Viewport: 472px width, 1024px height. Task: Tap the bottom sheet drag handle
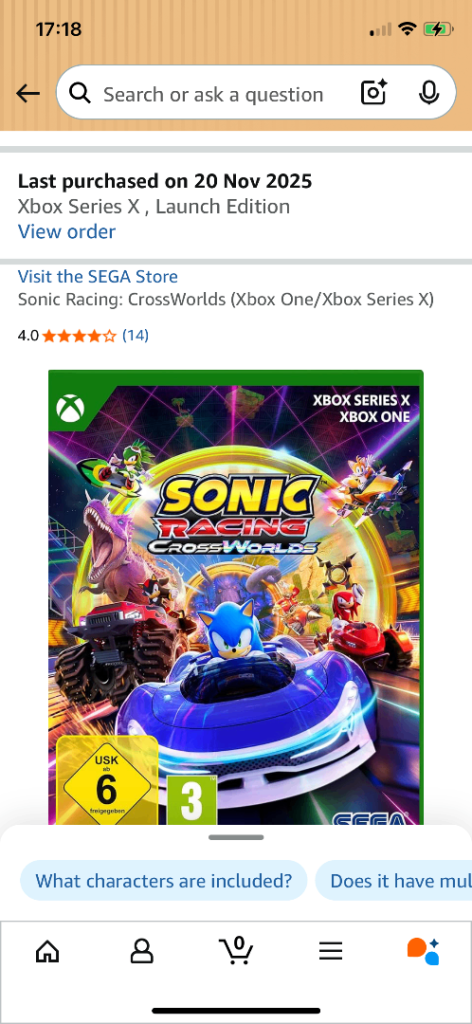[236, 837]
